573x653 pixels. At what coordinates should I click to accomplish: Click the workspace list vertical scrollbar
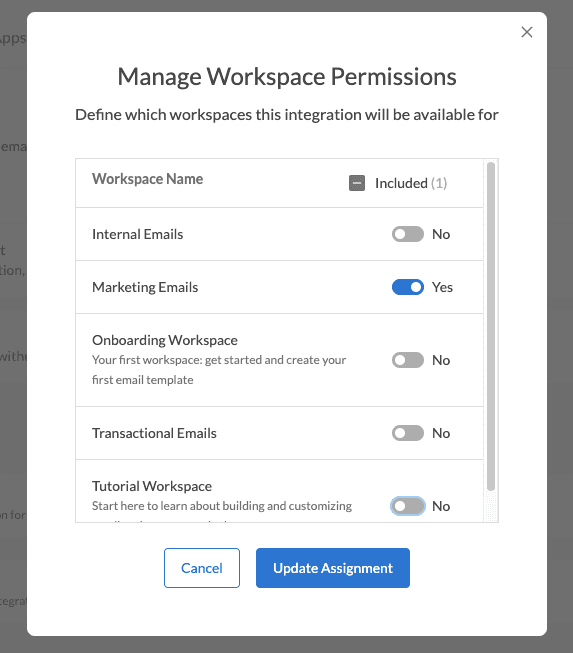491,326
